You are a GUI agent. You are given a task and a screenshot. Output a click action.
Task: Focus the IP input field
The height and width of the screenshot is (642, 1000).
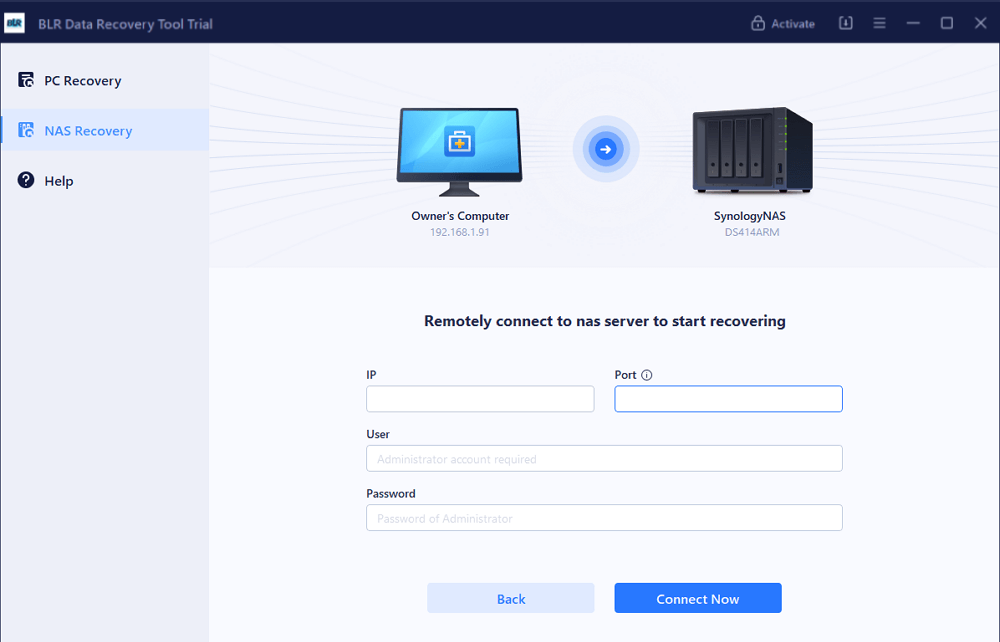click(480, 398)
